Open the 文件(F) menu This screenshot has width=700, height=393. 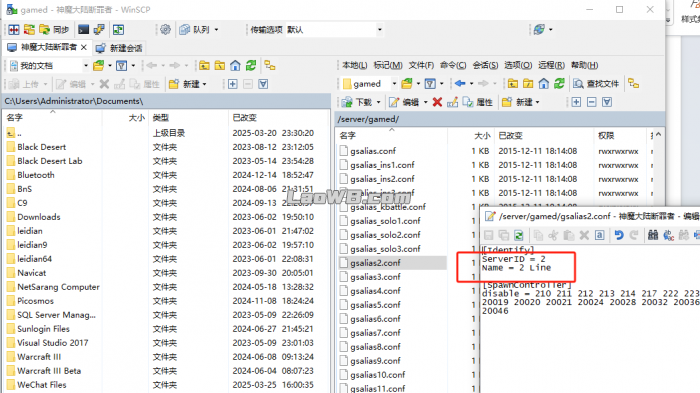point(421,65)
